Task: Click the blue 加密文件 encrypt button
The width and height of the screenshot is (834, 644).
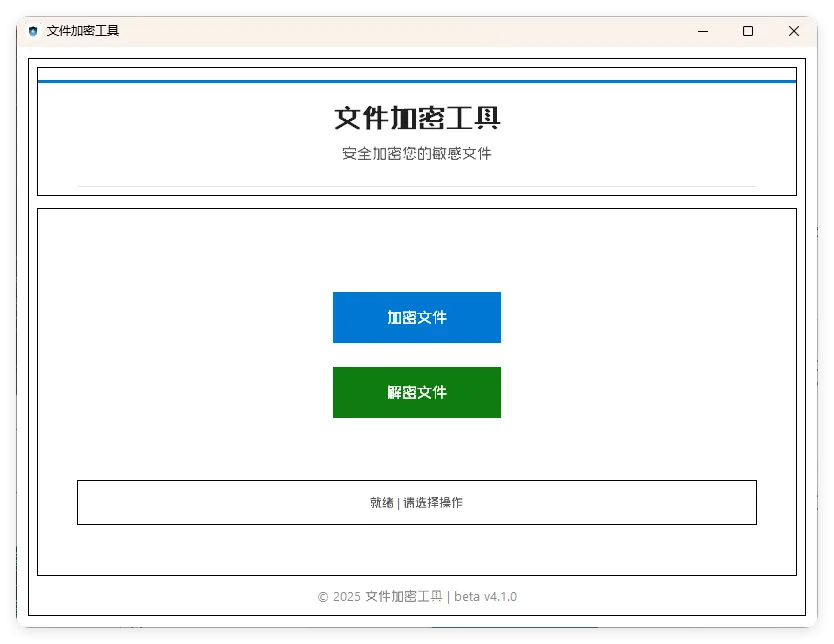Action: click(x=416, y=317)
